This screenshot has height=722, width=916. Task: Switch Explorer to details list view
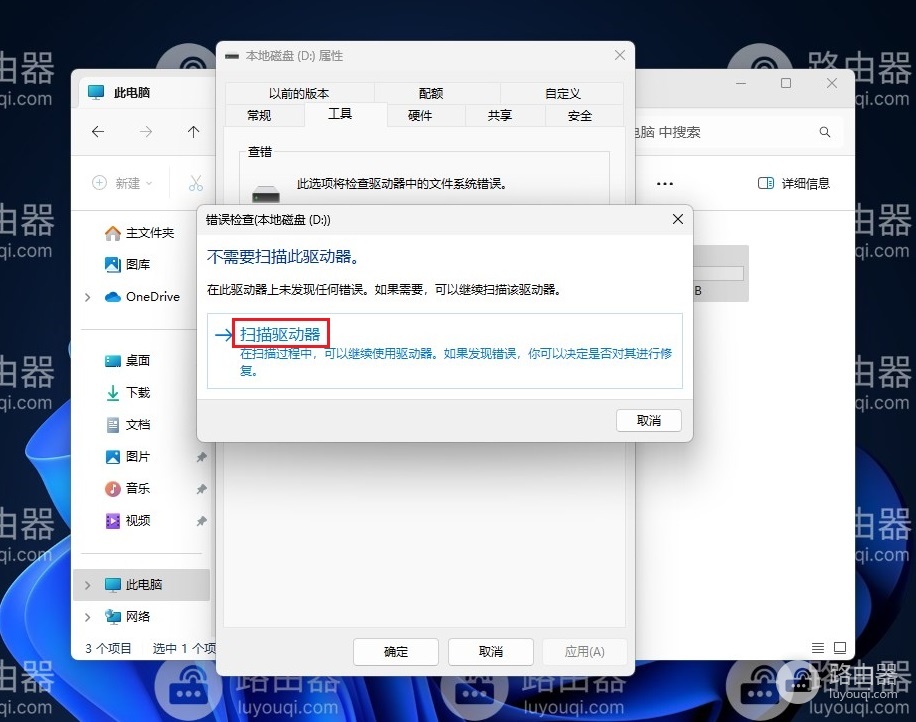point(818,647)
